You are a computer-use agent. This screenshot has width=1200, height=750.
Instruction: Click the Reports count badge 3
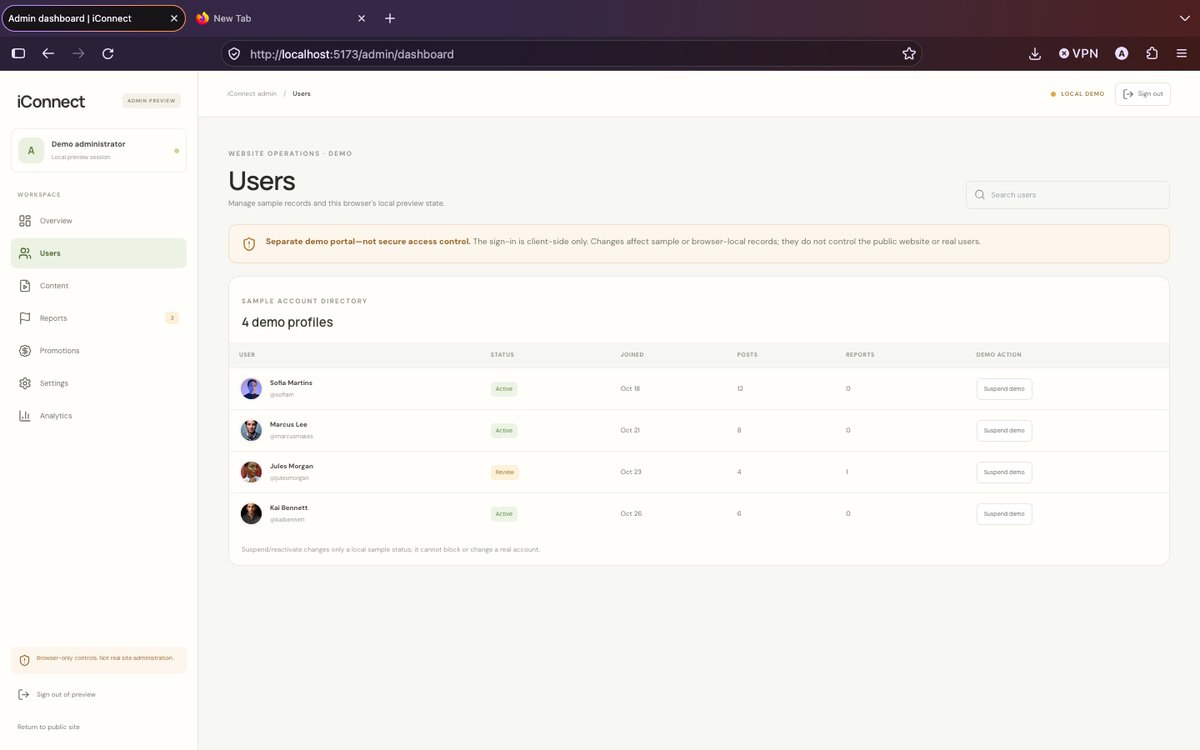coord(172,318)
